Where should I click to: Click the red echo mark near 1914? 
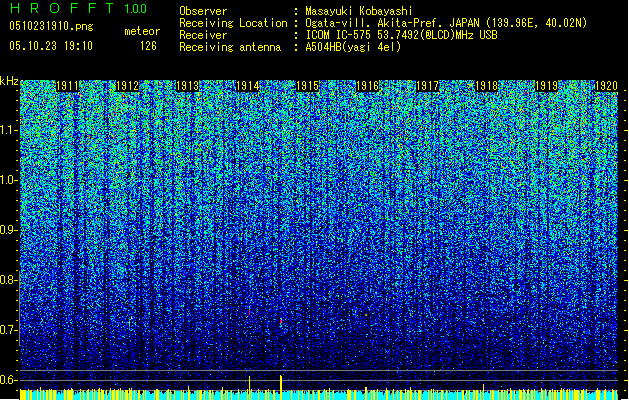[x=250, y=311]
